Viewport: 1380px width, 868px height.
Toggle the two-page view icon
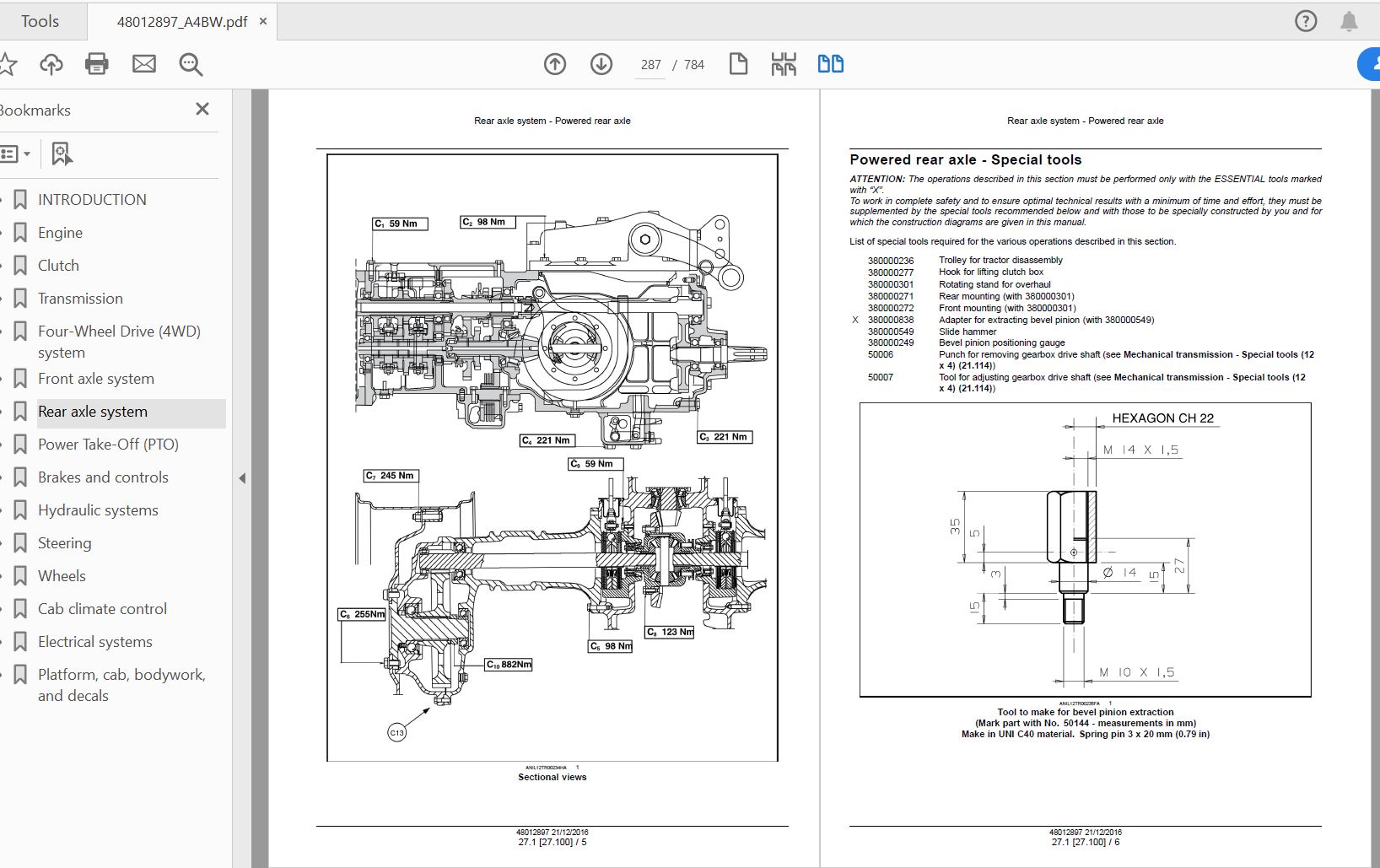831,64
